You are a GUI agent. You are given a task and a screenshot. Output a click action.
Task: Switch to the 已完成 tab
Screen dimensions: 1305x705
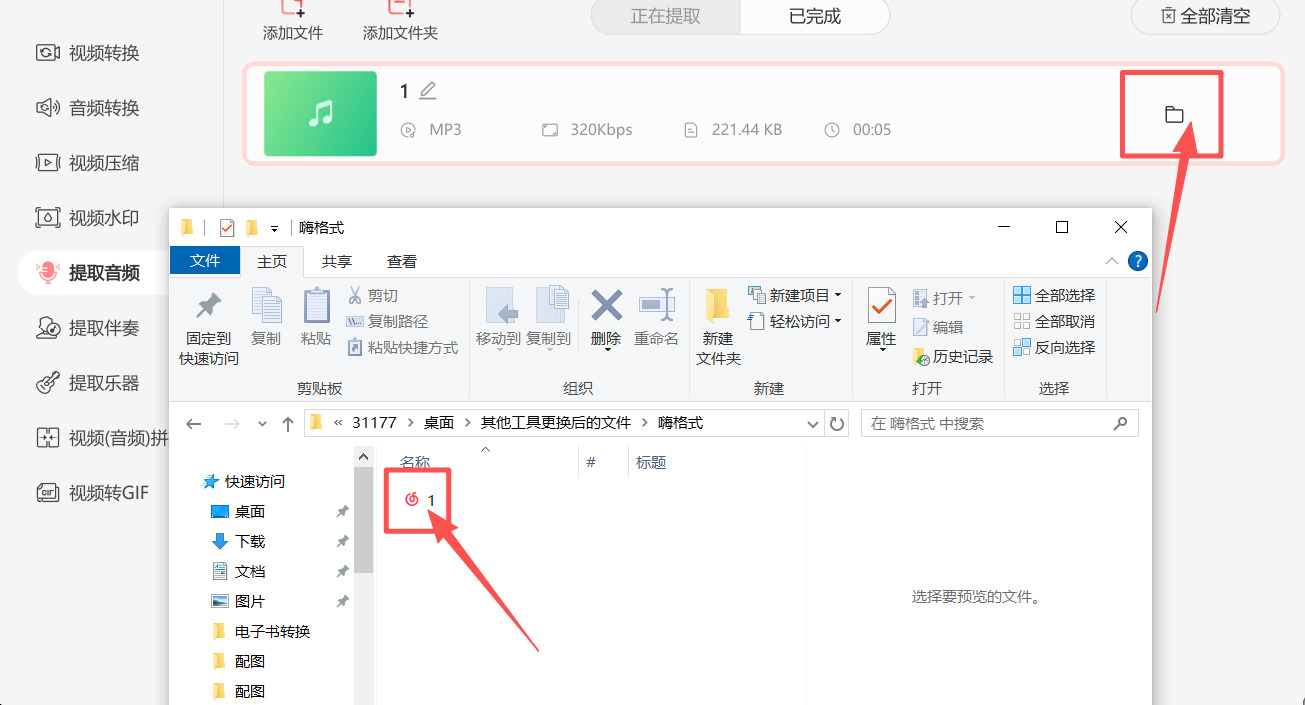[815, 17]
